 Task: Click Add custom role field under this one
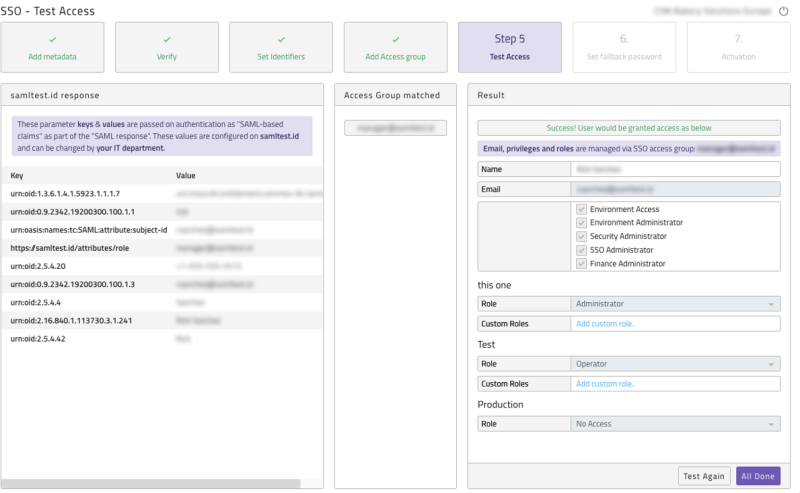pyautogui.click(x=675, y=324)
